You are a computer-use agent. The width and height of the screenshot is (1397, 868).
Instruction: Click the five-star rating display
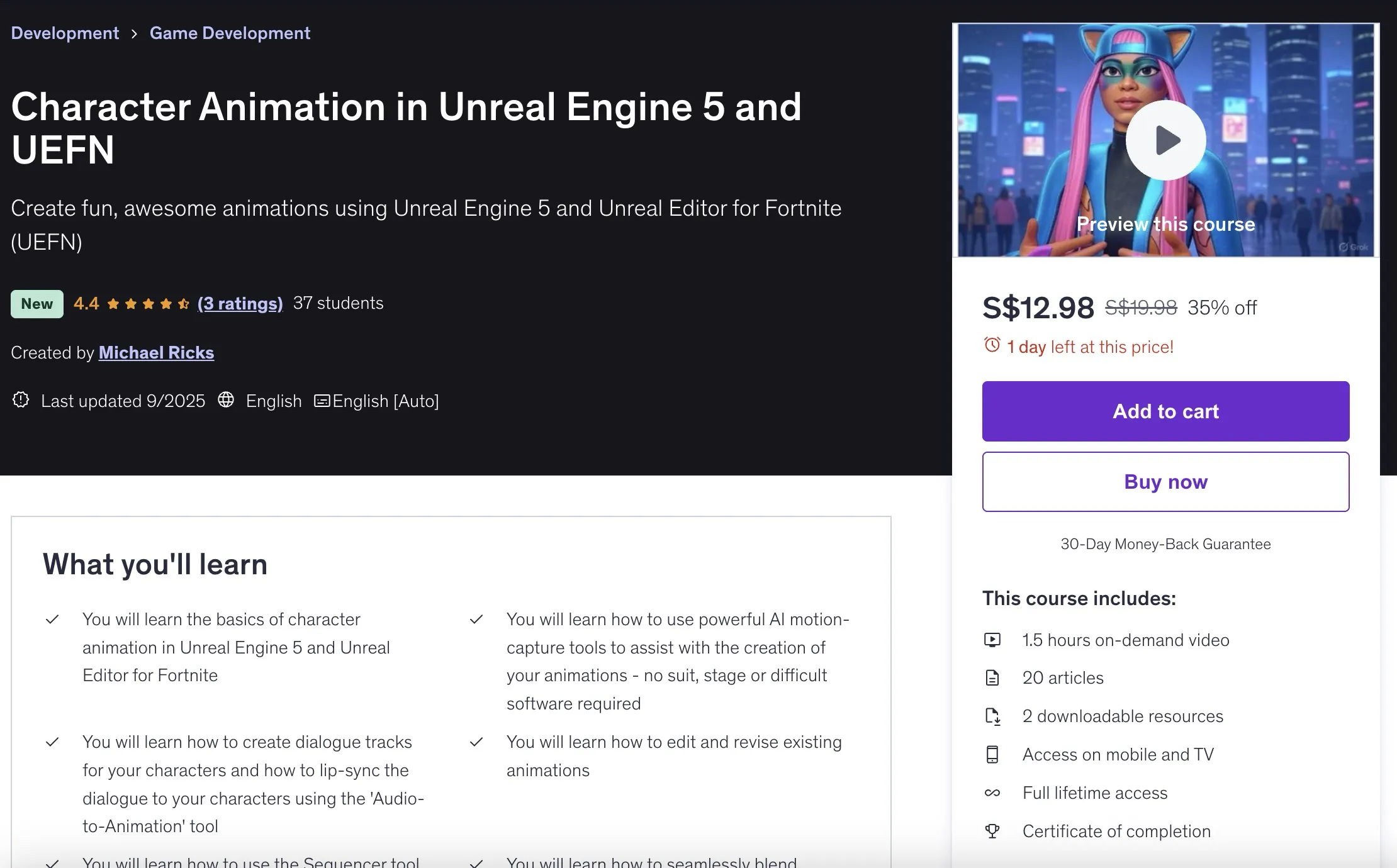pyautogui.click(x=148, y=304)
